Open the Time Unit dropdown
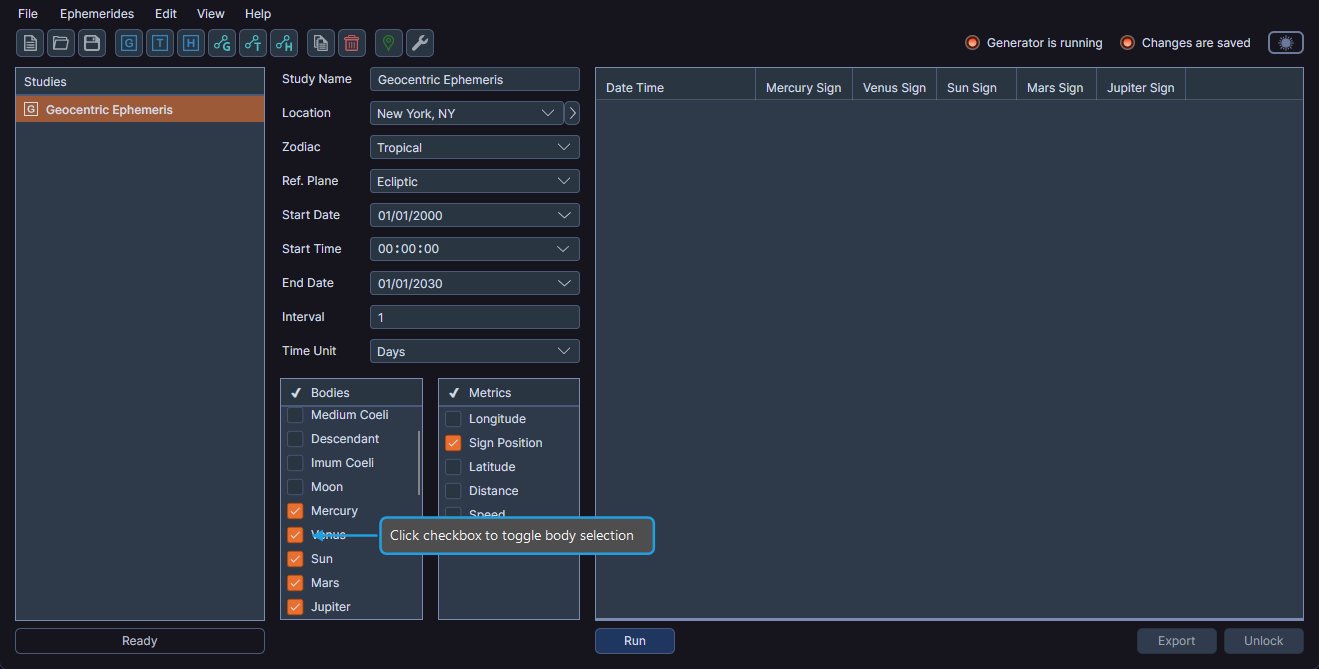1319x669 pixels. point(474,350)
